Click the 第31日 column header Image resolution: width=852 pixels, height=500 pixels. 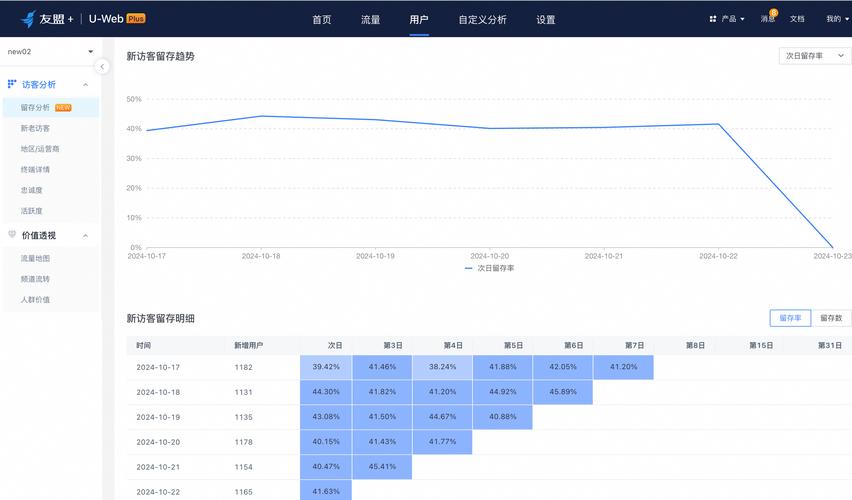click(x=830, y=346)
